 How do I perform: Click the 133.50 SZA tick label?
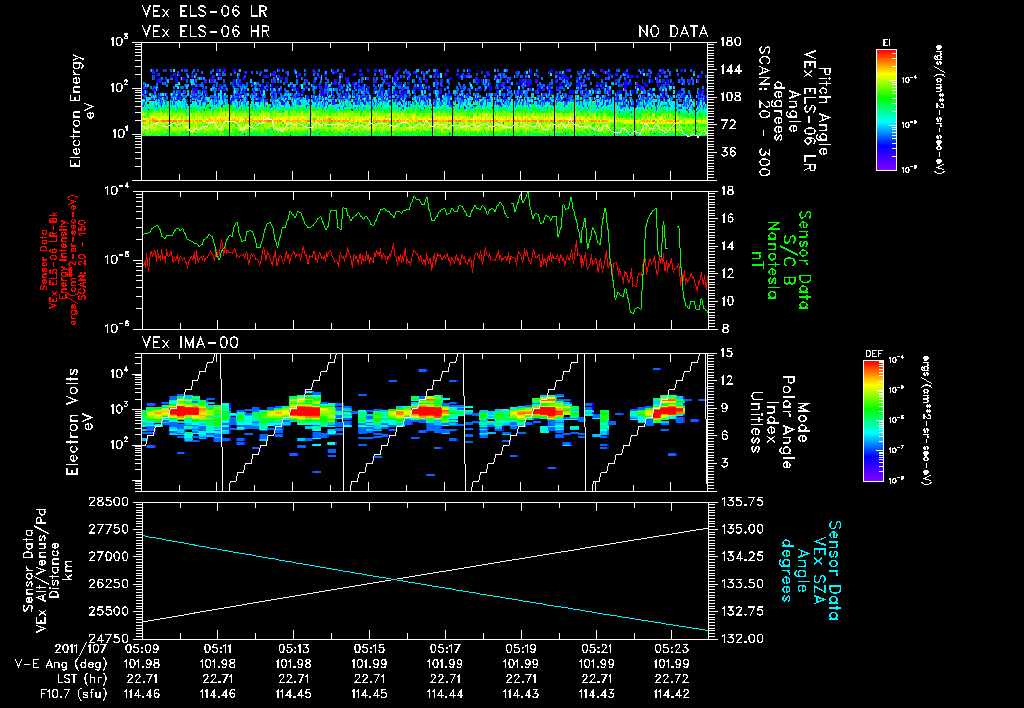tap(740, 583)
